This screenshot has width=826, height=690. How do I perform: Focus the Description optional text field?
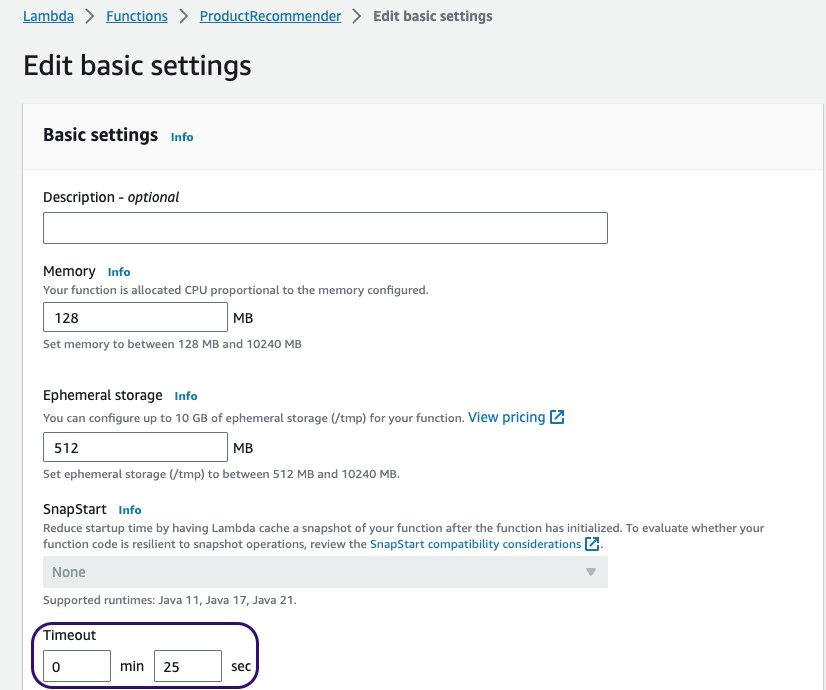click(325, 228)
